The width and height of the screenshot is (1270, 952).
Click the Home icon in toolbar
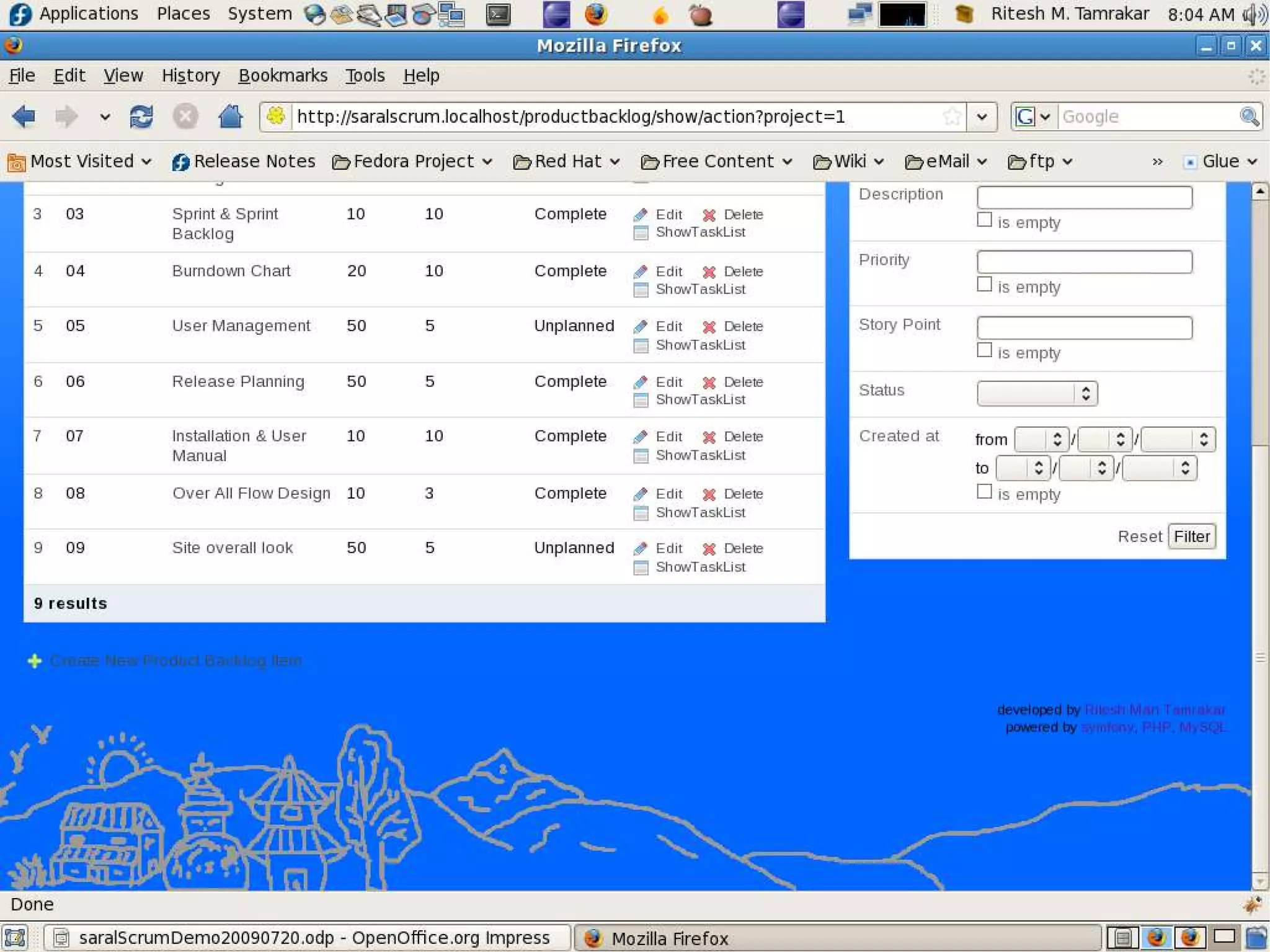(x=230, y=116)
